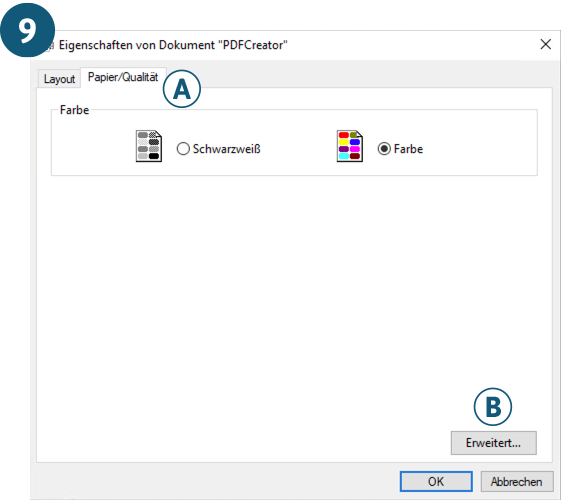Viewport: 561px width, 500px height.
Task: Select the Farbe radio button
Action: 384,149
